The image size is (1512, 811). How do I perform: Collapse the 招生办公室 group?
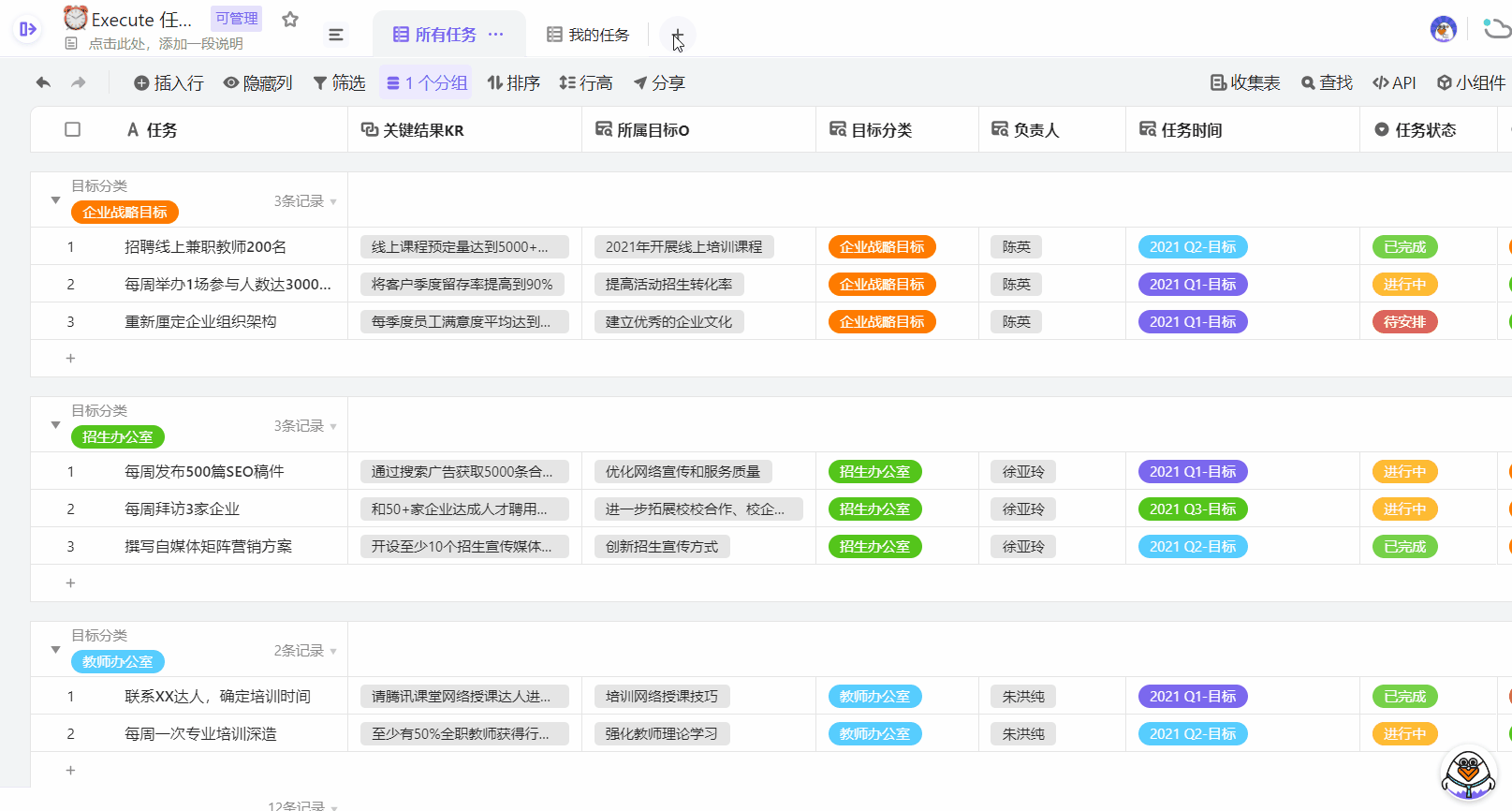[55, 425]
